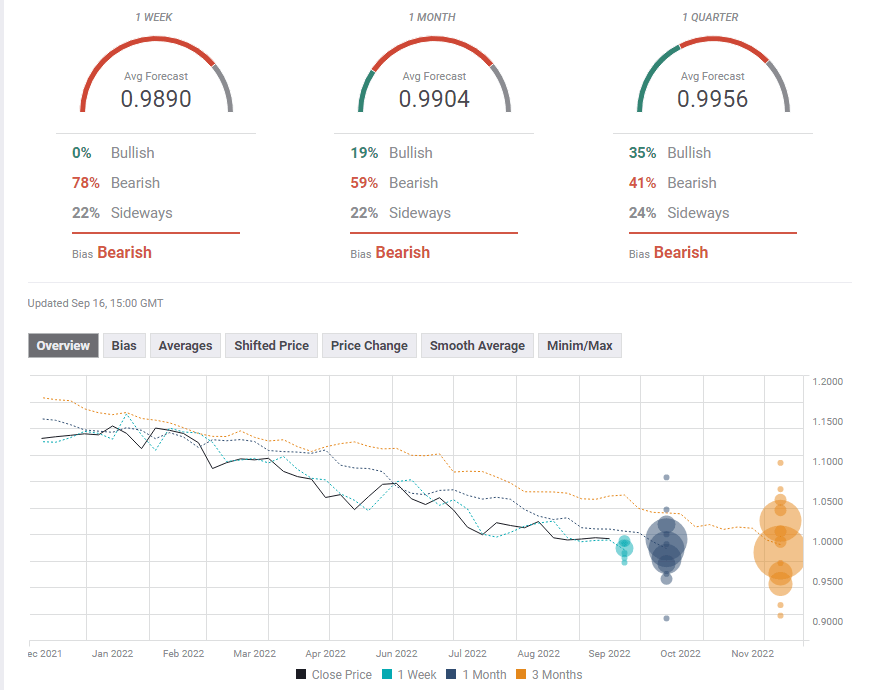Viewport: 879px width, 690px height.
Task: Switch to the Overview tab
Action: pyautogui.click(x=64, y=346)
